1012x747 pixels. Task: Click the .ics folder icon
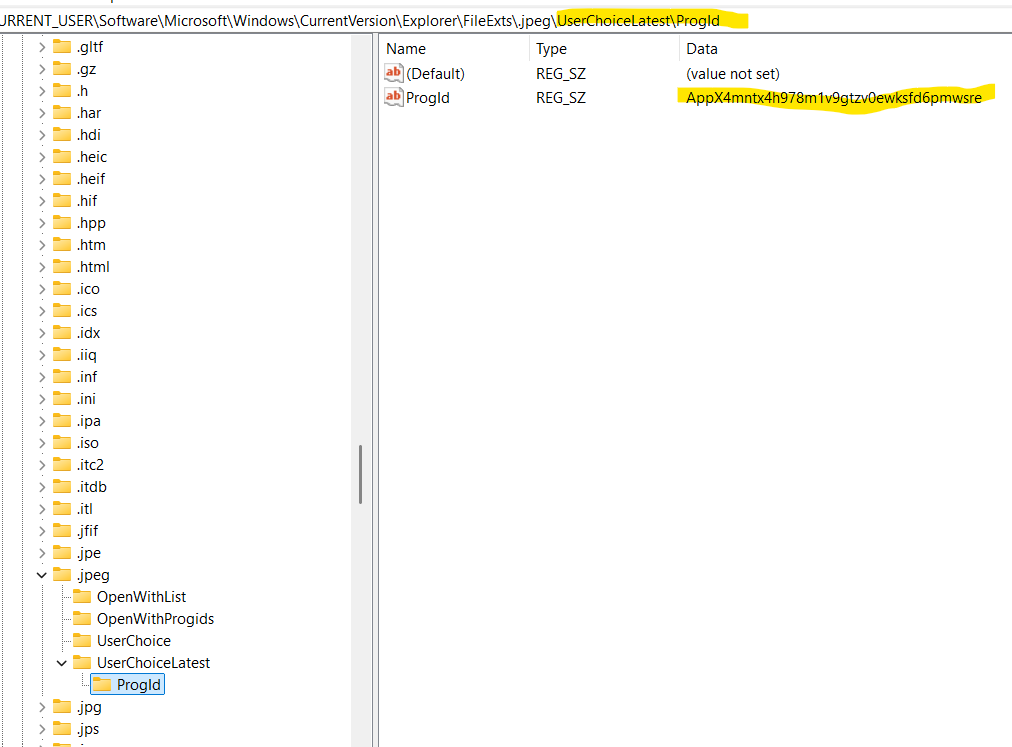pyautogui.click(x=62, y=310)
